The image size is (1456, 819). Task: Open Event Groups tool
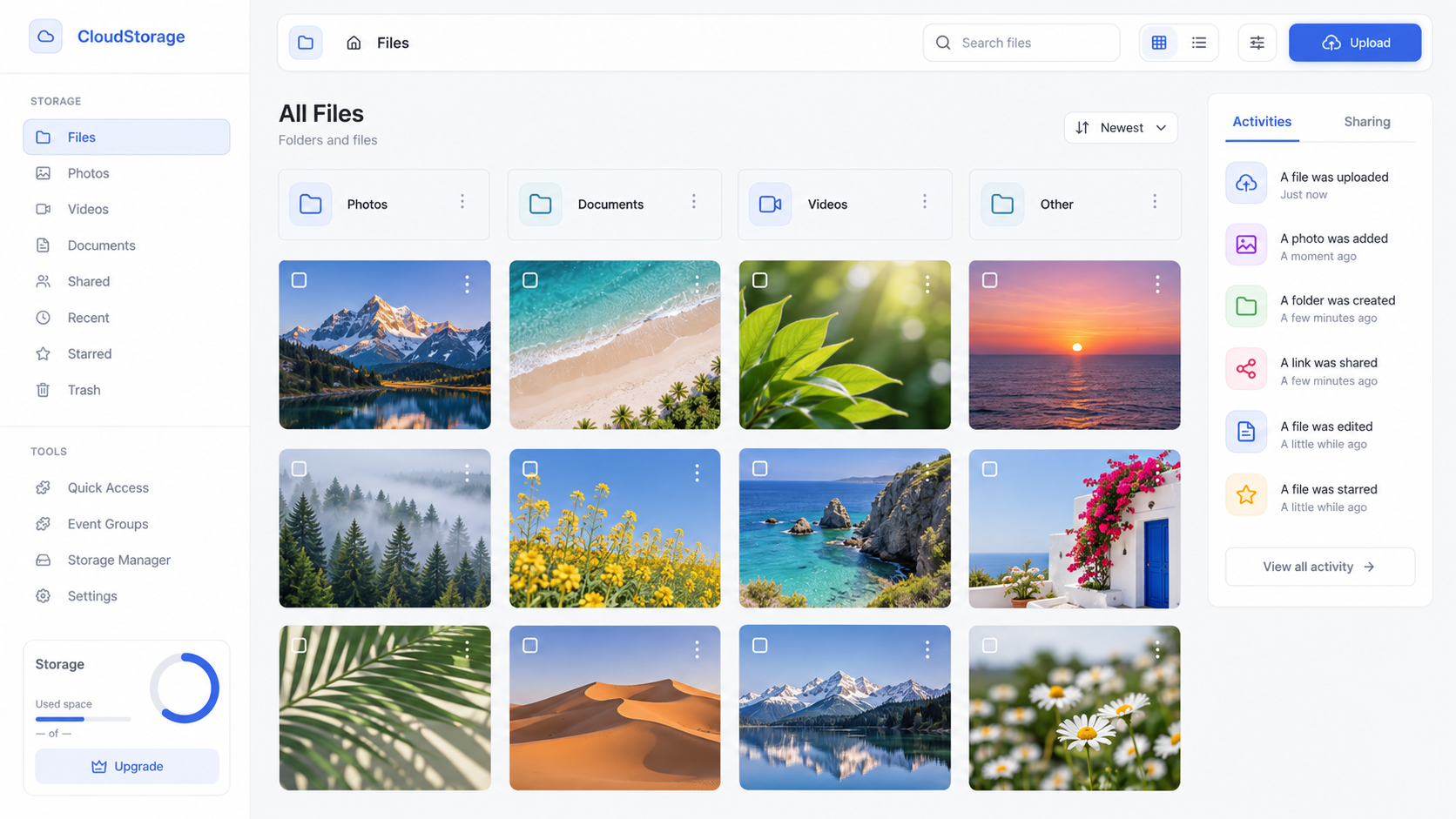[x=126, y=524]
